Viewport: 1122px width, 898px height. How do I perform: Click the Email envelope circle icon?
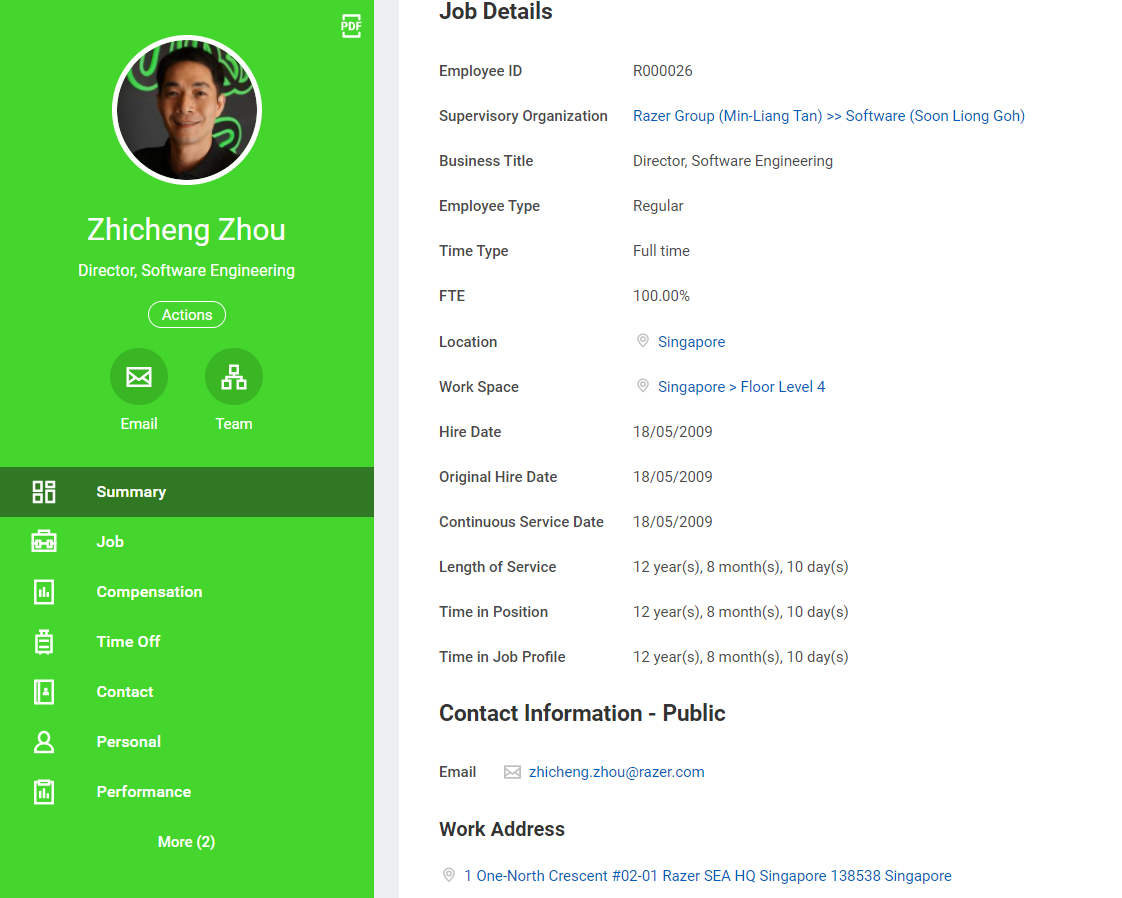pos(139,376)
